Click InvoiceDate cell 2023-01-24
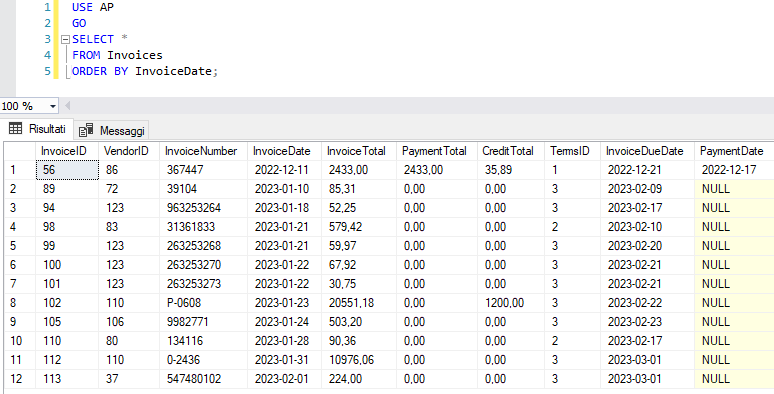The height and width of the screenshot is (394, 774). pos(285,322)
